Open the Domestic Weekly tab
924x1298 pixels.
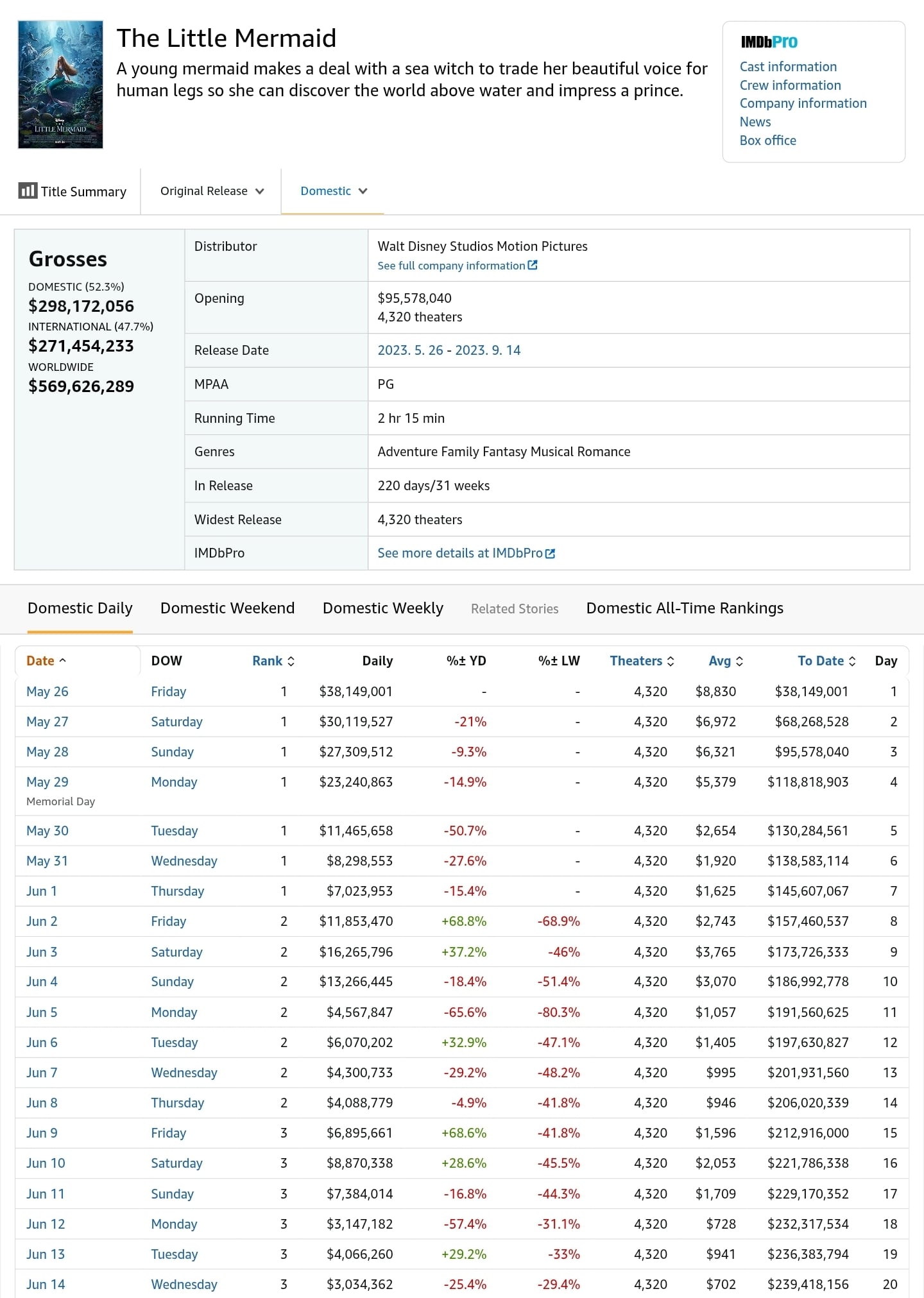[383, 608]
